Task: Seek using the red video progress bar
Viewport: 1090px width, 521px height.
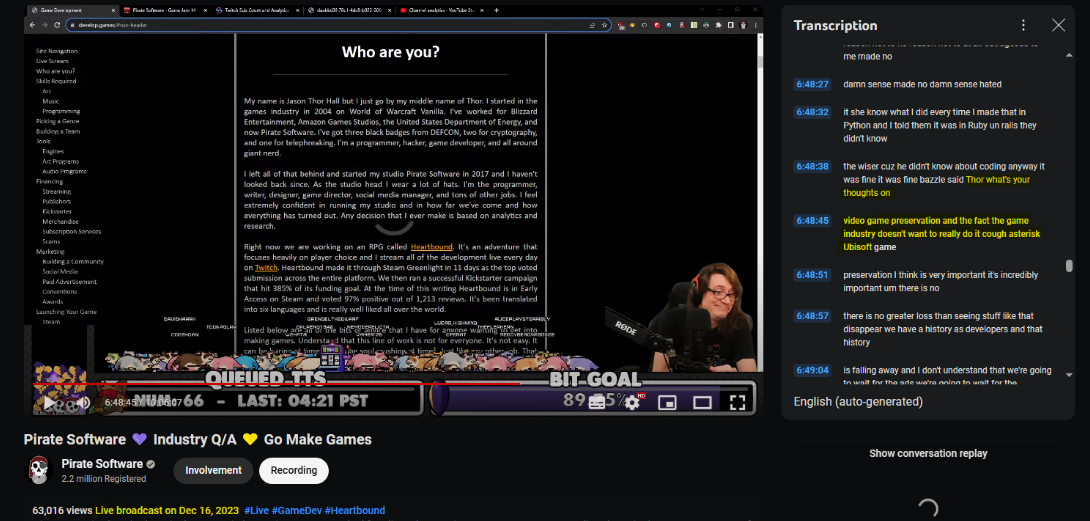Action: tap(393, 383)
